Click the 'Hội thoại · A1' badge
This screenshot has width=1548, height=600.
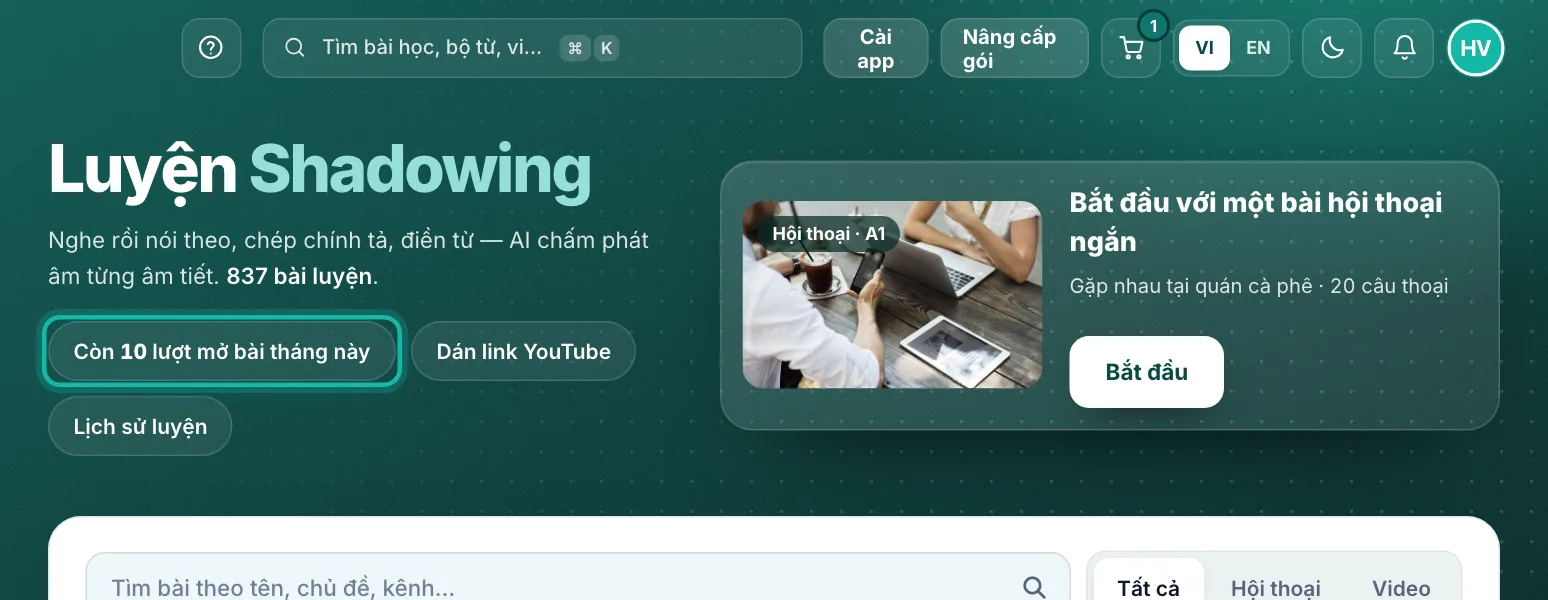point(829,234)
